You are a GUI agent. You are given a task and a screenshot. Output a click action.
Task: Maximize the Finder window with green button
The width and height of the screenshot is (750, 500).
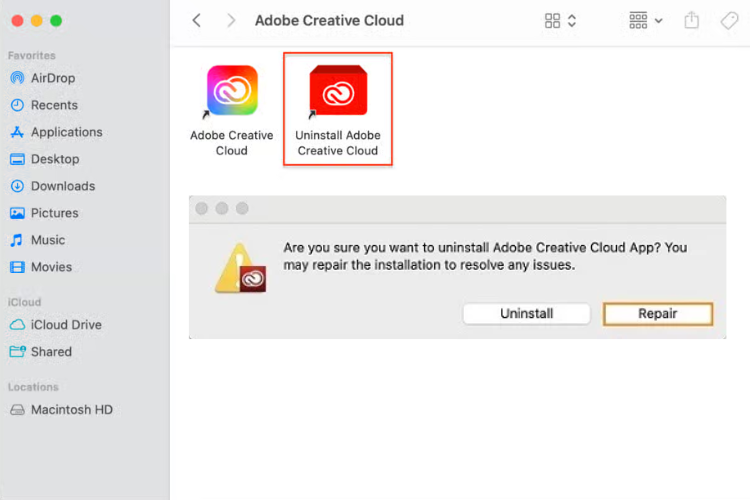click(x=56, y=21)
